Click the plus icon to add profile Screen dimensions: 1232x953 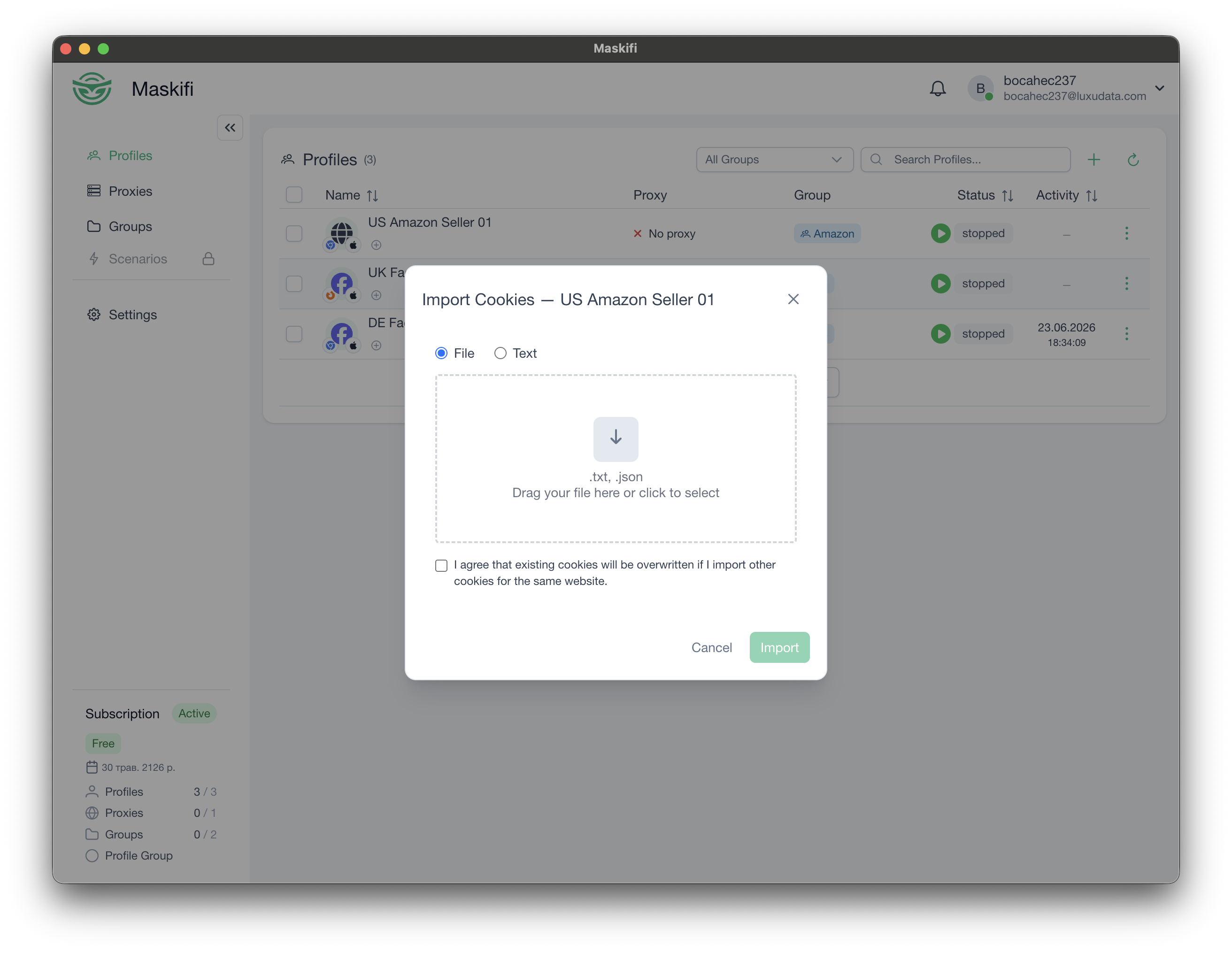[1094, 160]
